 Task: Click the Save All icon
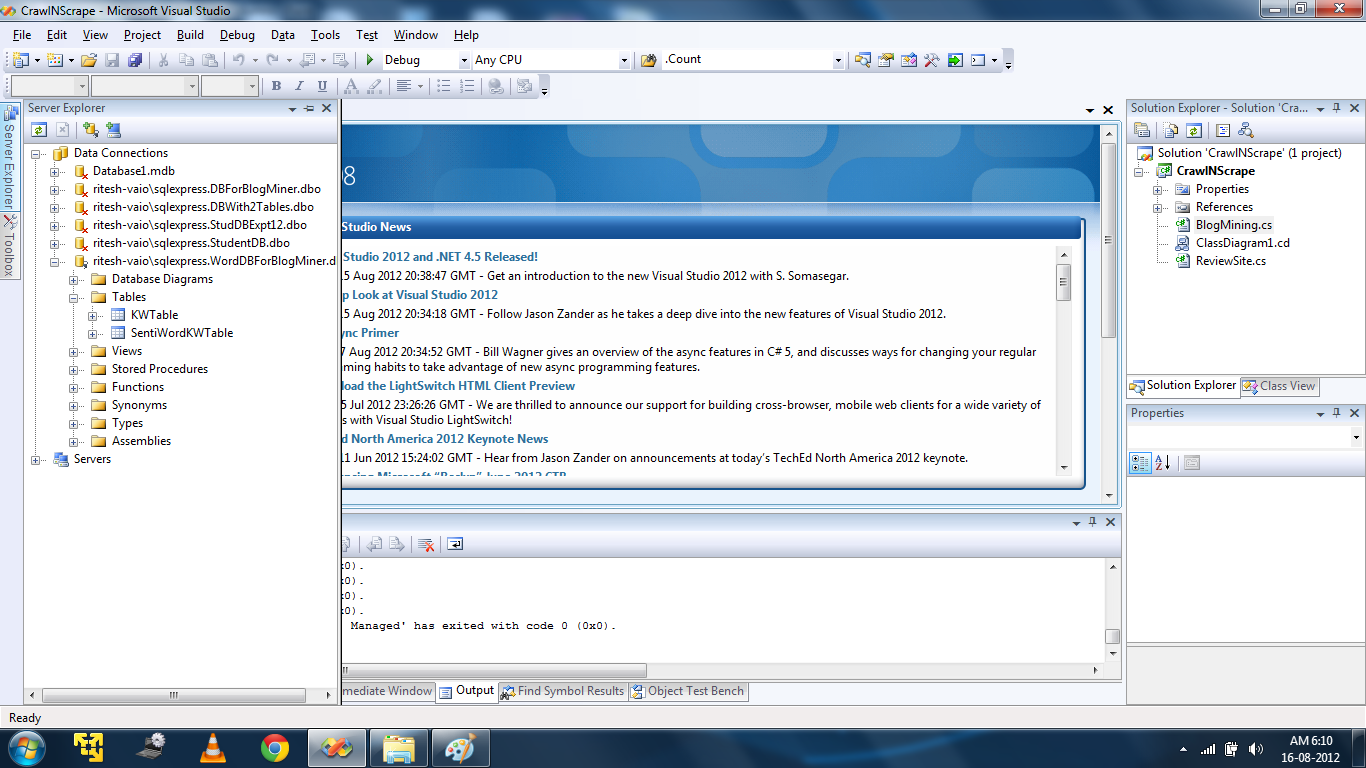pos(135,60)
